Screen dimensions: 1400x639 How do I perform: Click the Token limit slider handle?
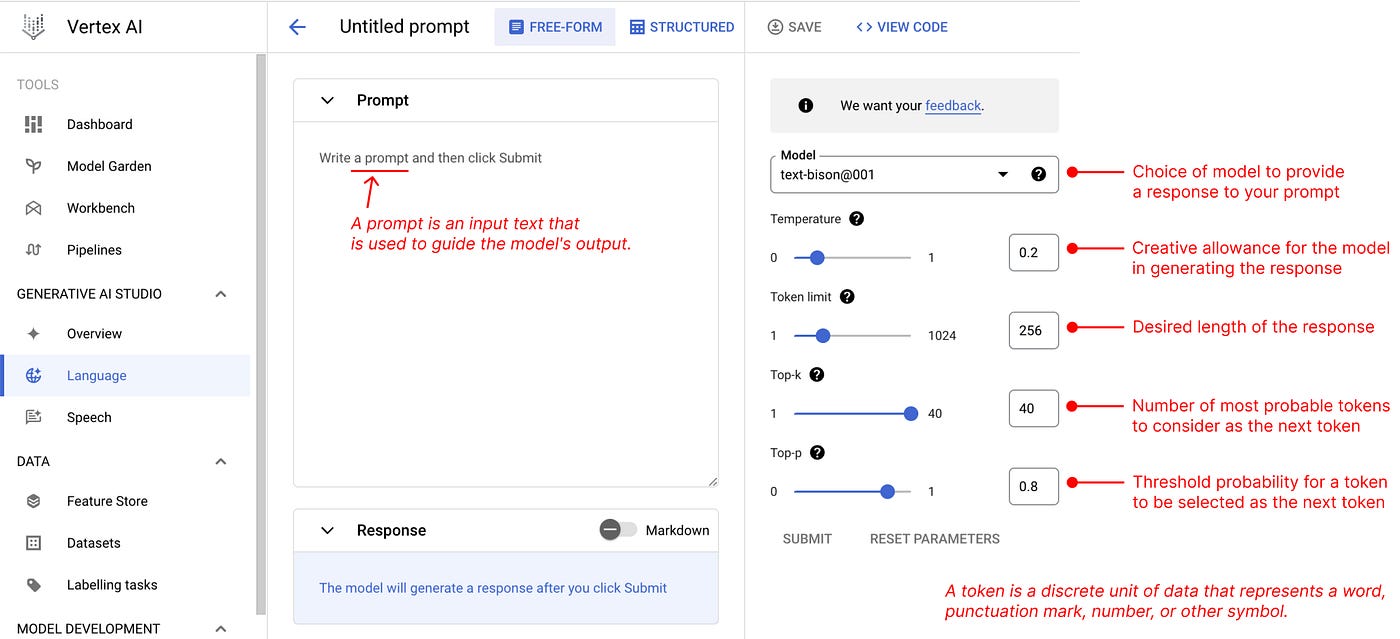(822, 336)
